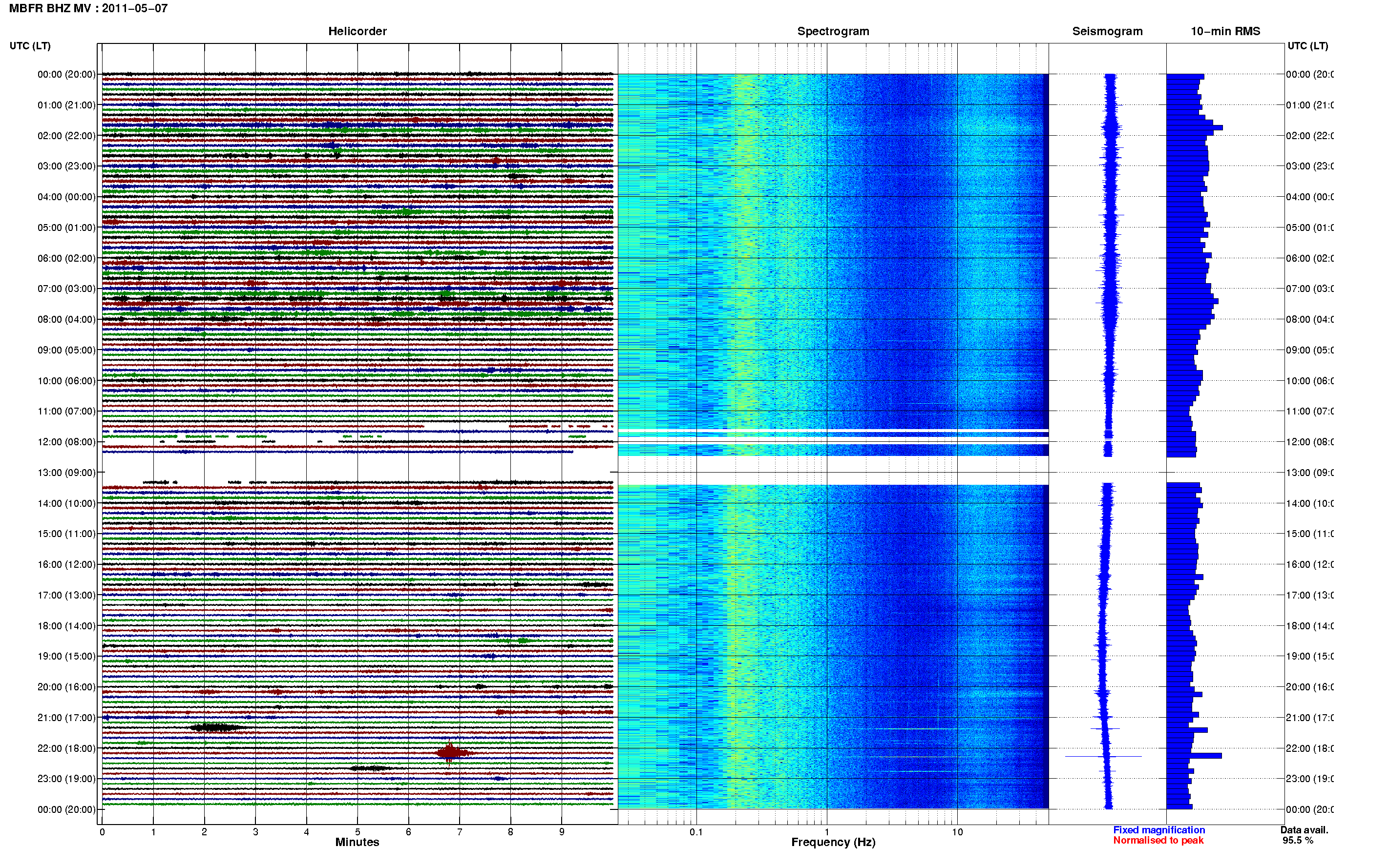The height and width of the screenshot is (868, 1389).
Task: Click helicorder time label "06:00 (02:00)"
Action: coord(66,258)
